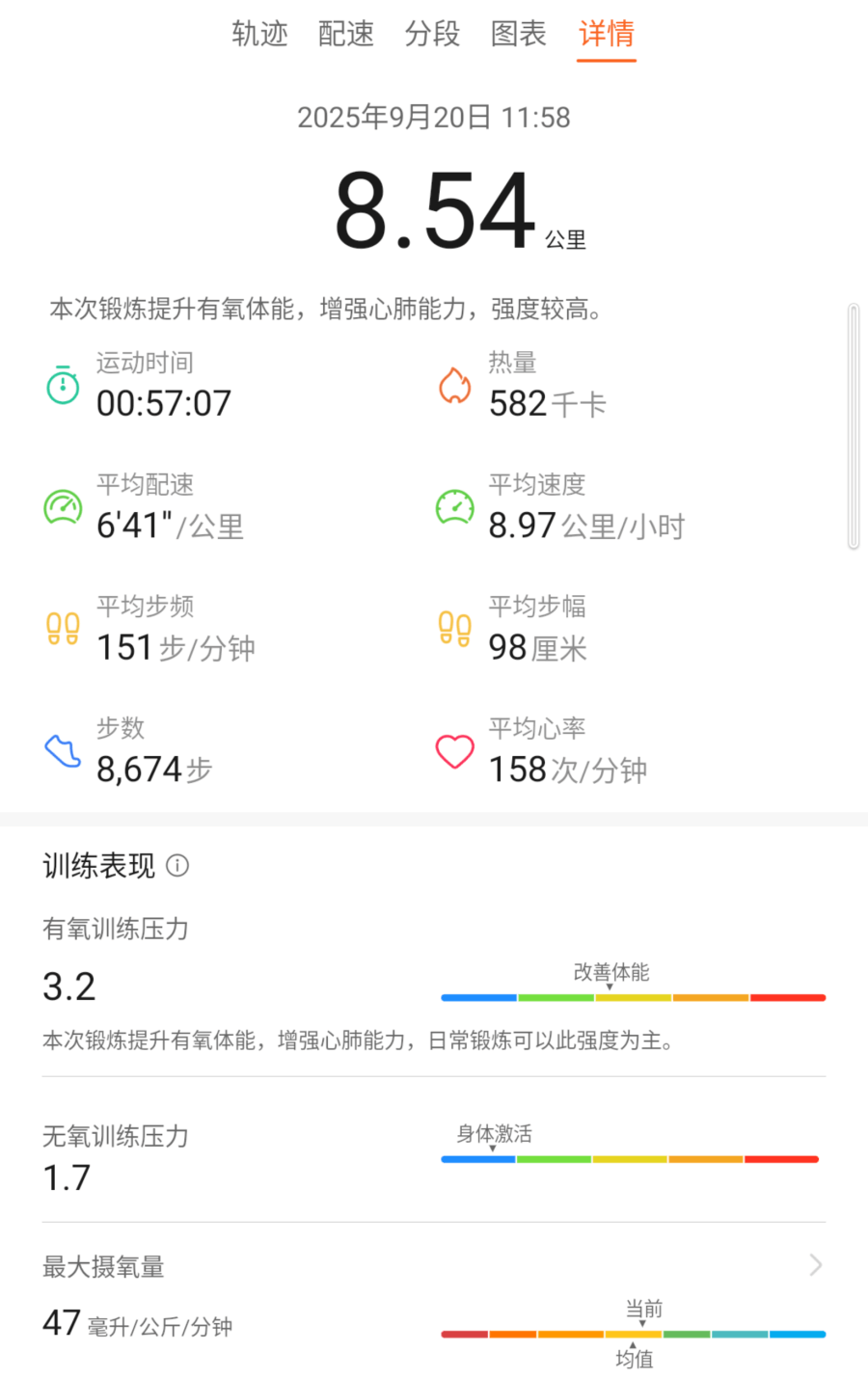Click the pace gauge icon beside 平均配速
Viewport: 868px width, 1379px height.
click(x=64, y=506)
